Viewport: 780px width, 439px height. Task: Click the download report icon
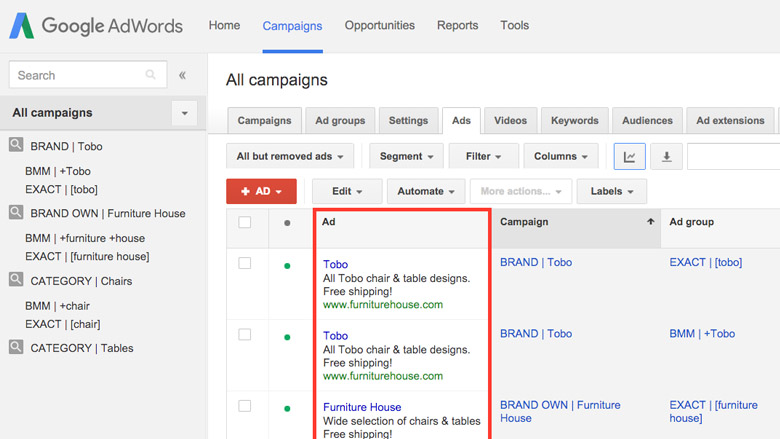point(666,157)
